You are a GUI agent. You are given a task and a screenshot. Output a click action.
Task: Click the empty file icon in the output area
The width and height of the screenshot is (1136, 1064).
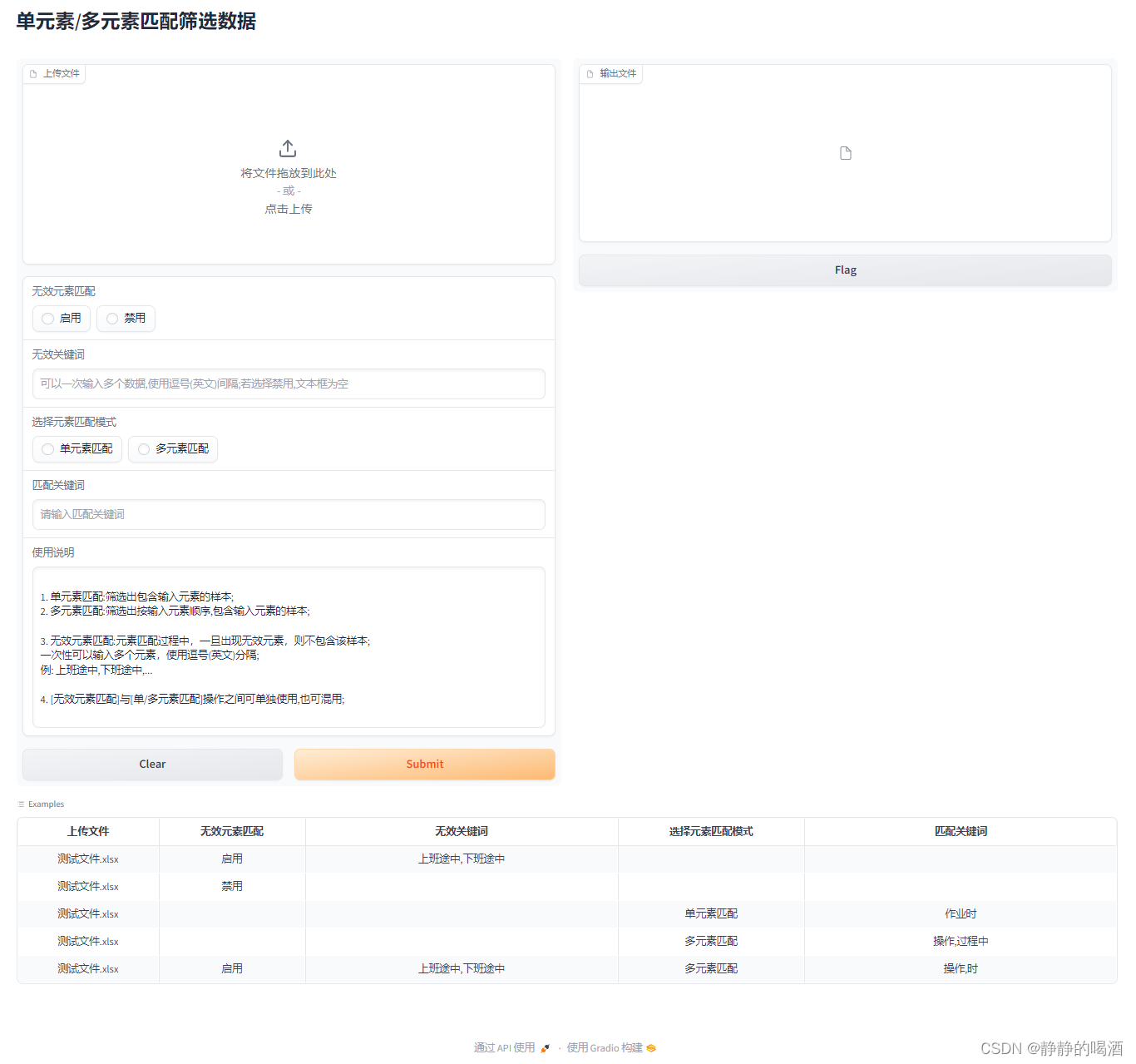[x=845, y=153]
